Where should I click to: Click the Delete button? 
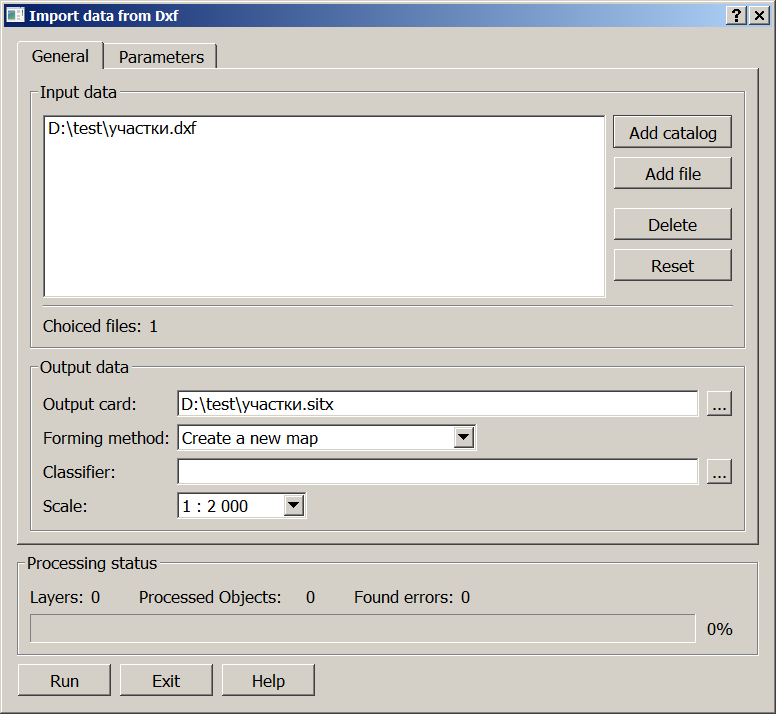coord(672,225)
